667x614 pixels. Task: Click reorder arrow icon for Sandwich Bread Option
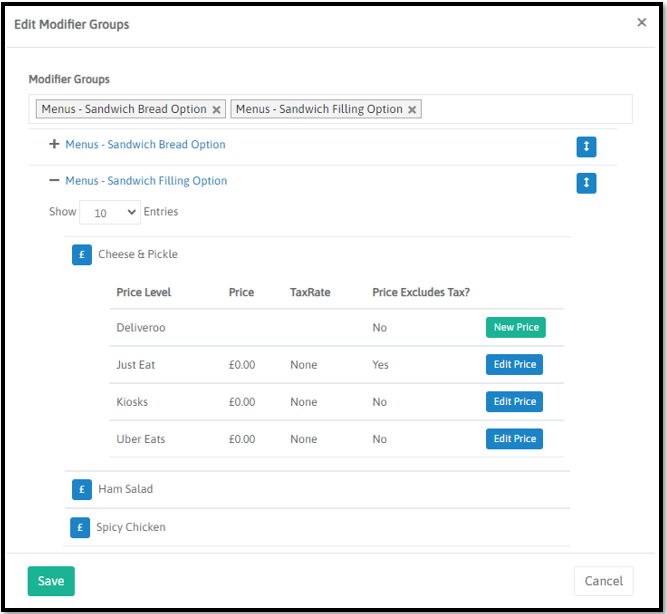point(586,147)
